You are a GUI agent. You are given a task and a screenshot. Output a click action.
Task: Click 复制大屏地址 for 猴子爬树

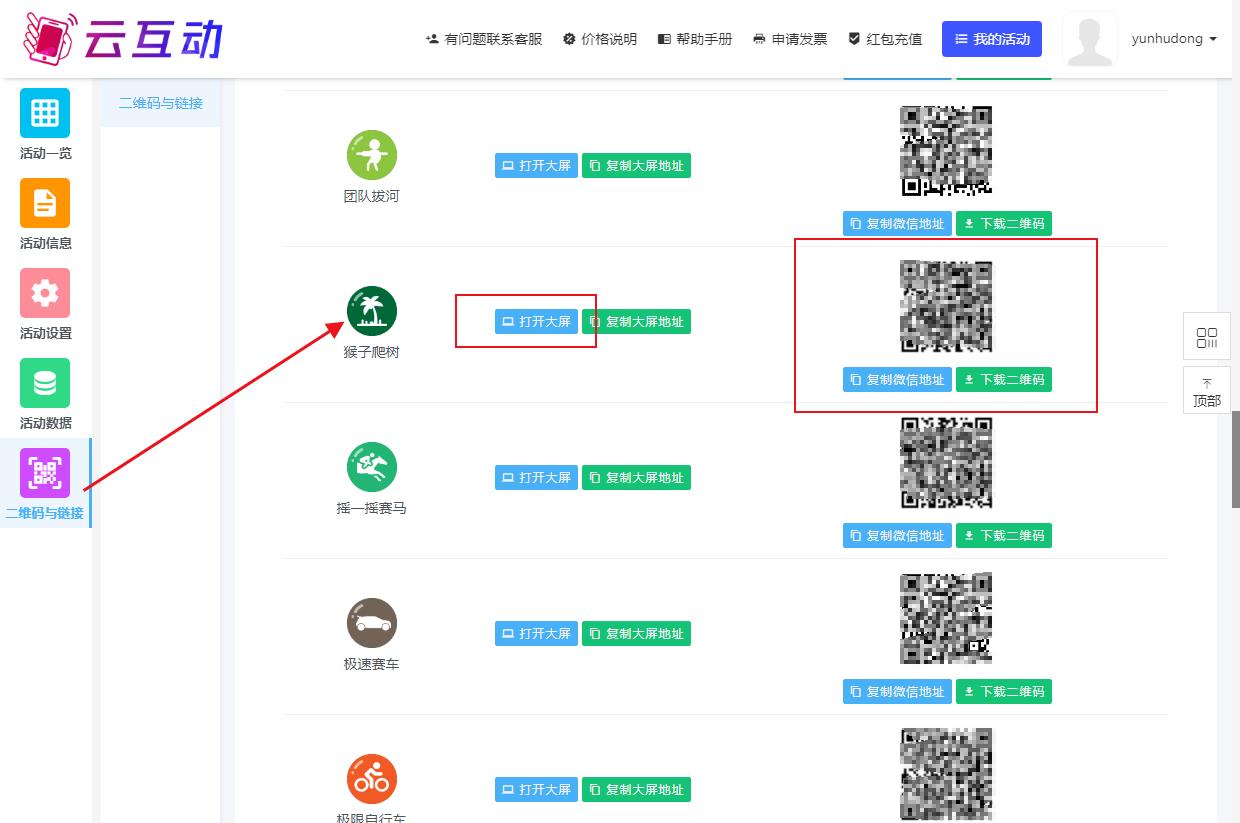(636, 322)
